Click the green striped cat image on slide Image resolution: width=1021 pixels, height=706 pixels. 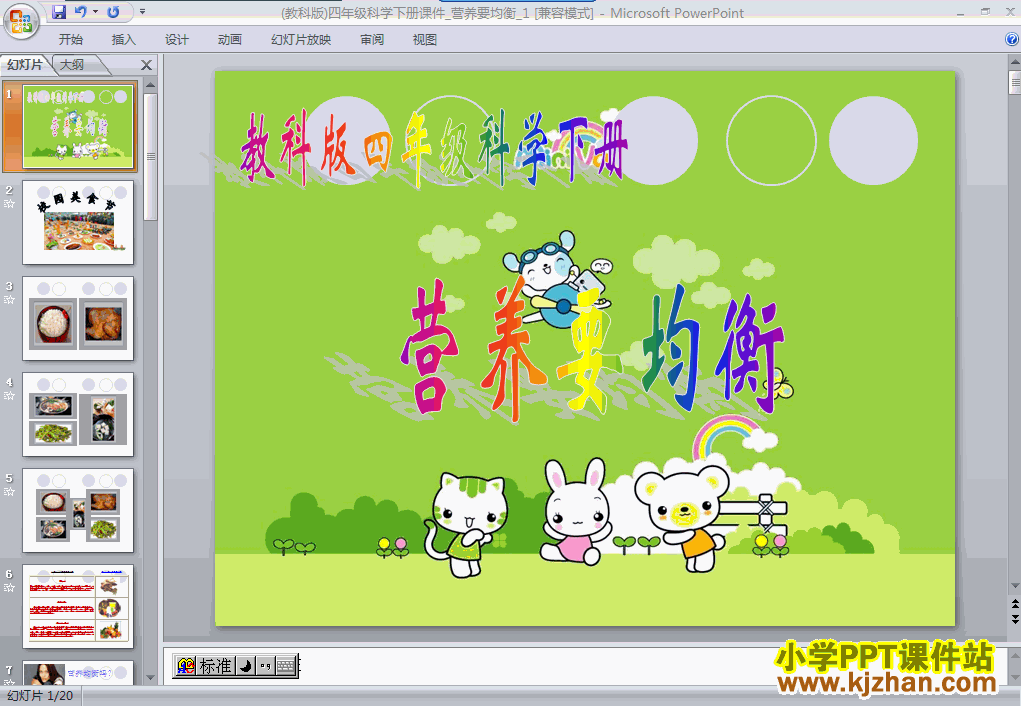467,525
